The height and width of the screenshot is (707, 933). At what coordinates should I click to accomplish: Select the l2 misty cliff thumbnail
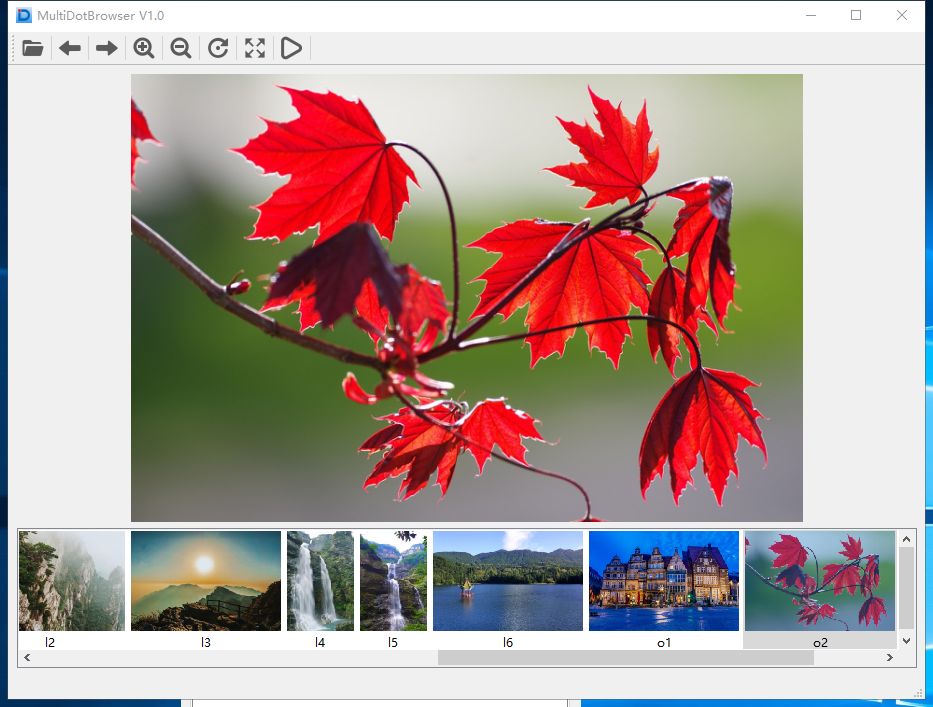click(72, 581)
